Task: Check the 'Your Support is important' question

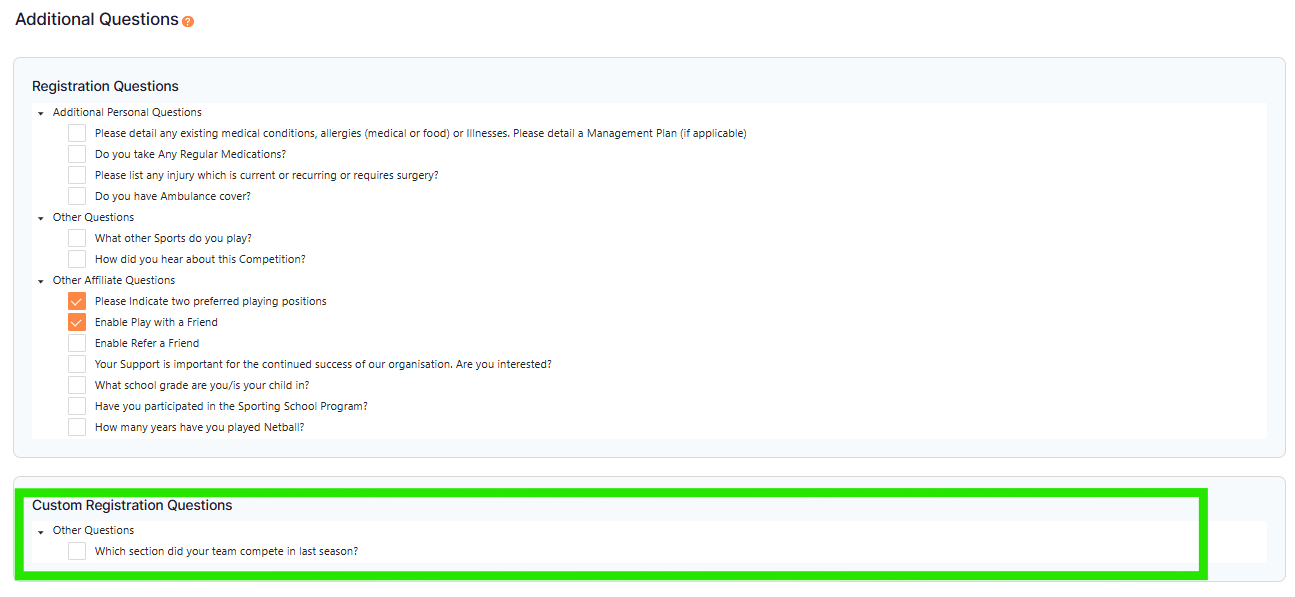Action: tap(77, 364)
